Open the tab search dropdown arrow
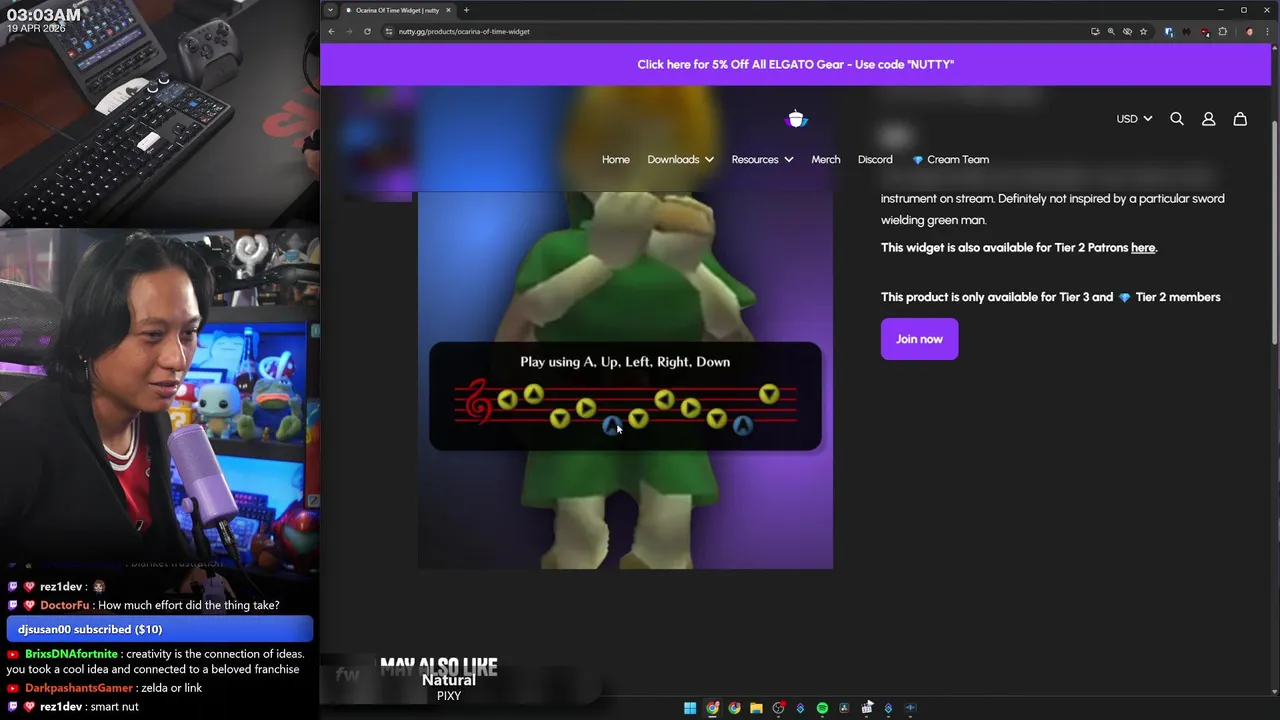The height and width of the screenshot is (720, 1280). pos(330,10)
